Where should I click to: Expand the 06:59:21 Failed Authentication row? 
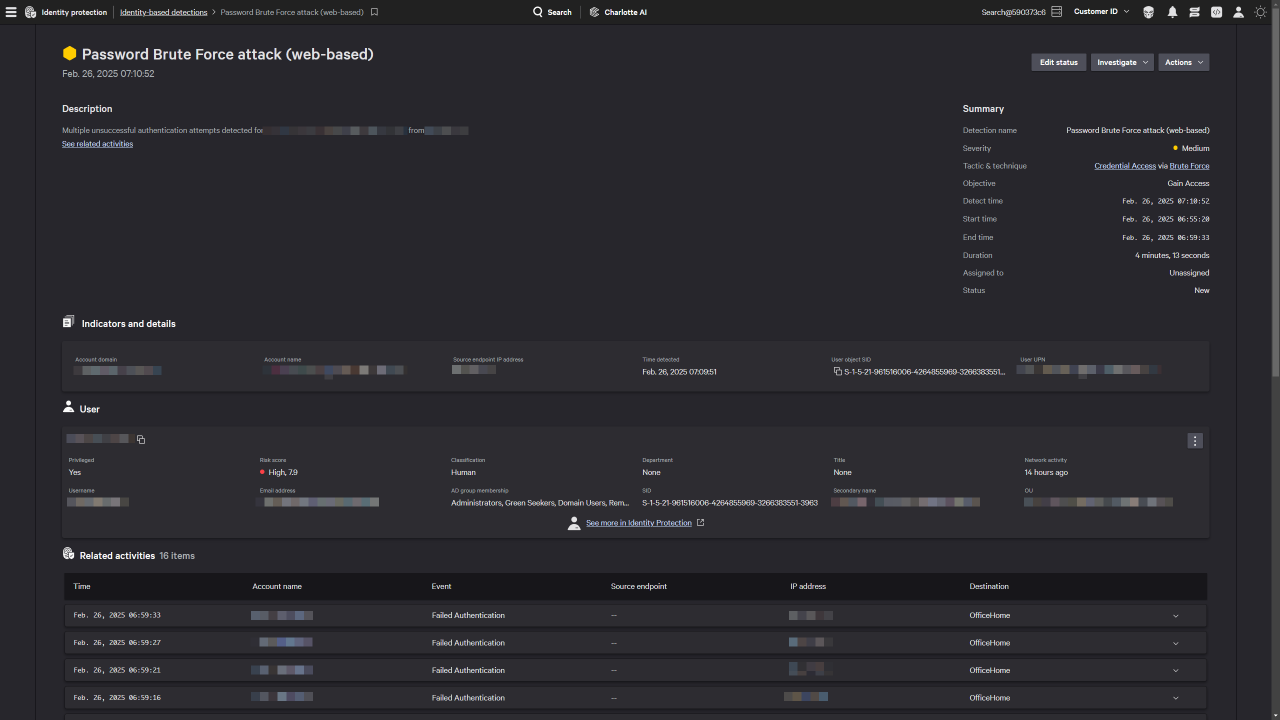click(1175, 671)
